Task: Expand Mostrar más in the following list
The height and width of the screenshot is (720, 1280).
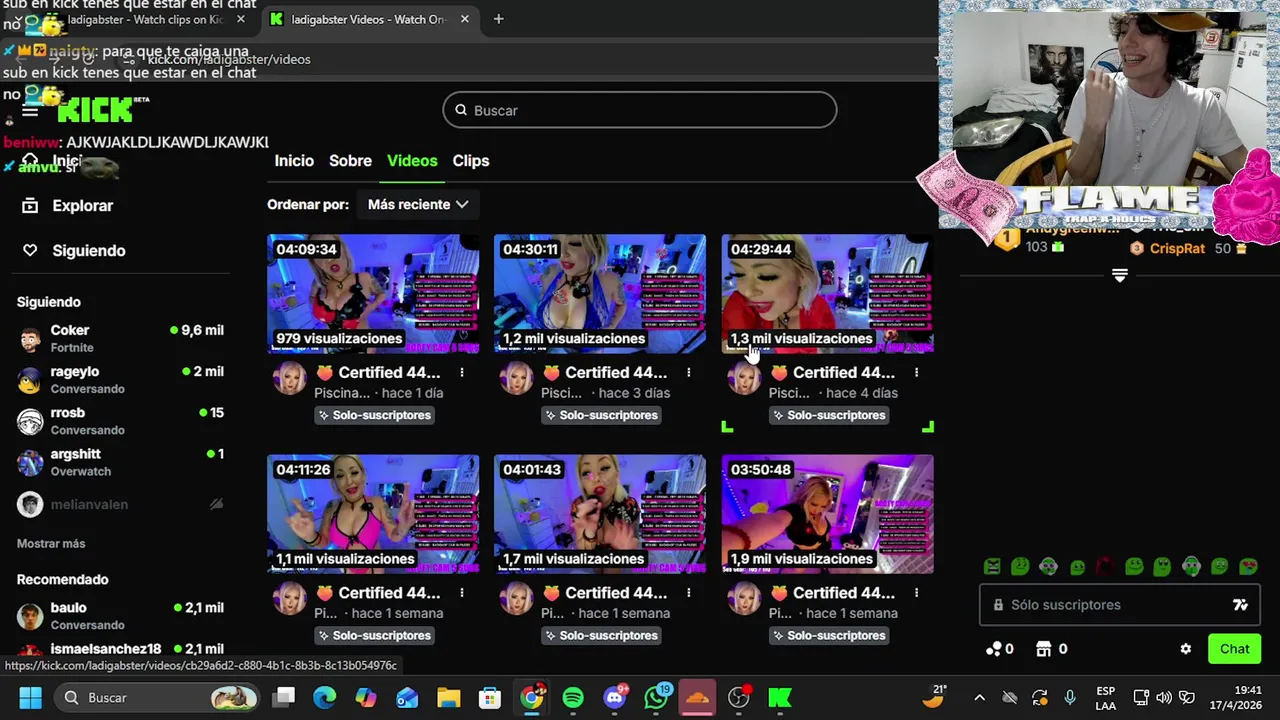Action: click(51, 543)
